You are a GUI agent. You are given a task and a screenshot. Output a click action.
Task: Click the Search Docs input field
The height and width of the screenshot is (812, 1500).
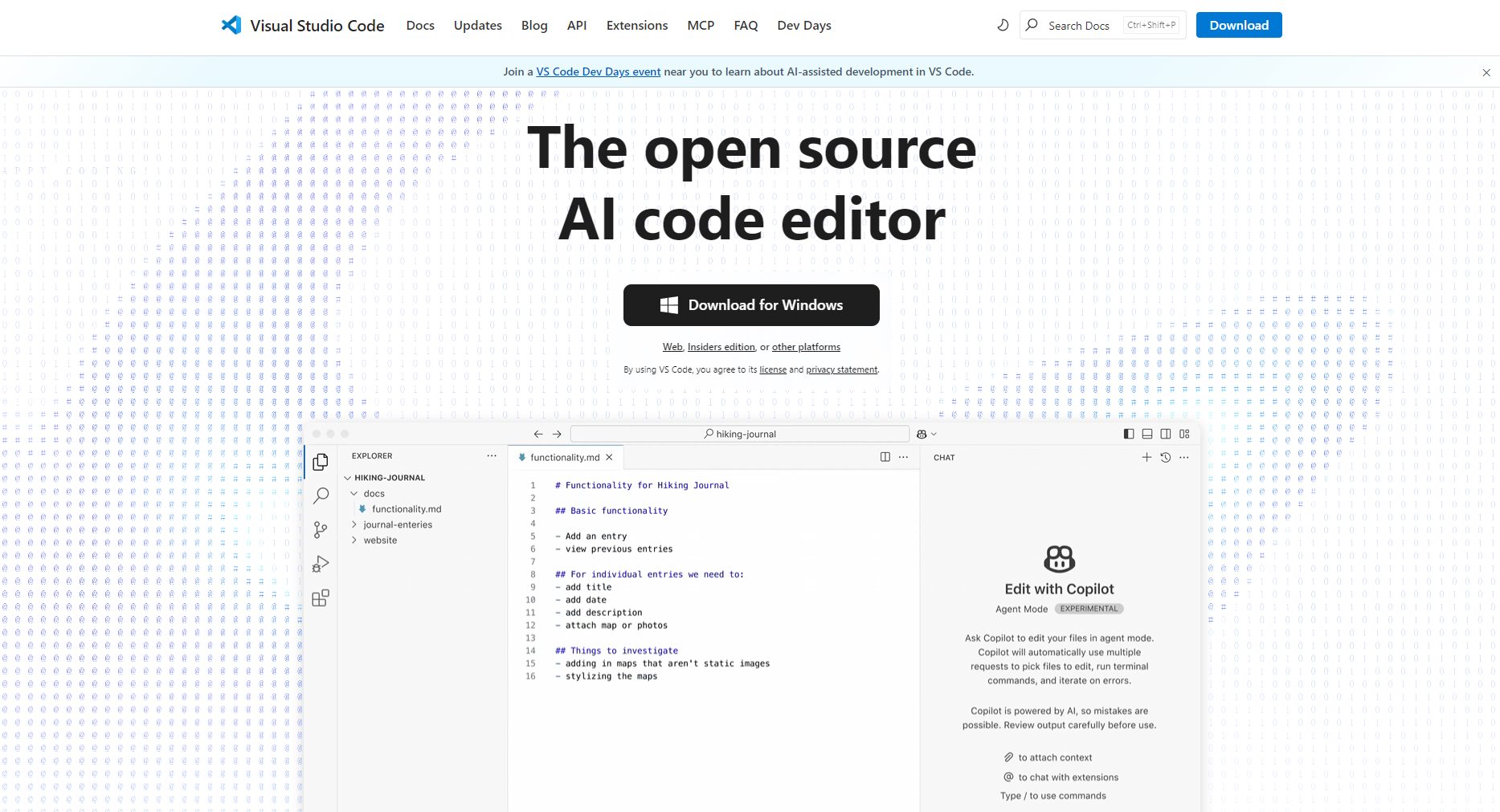pos(1103,25)
